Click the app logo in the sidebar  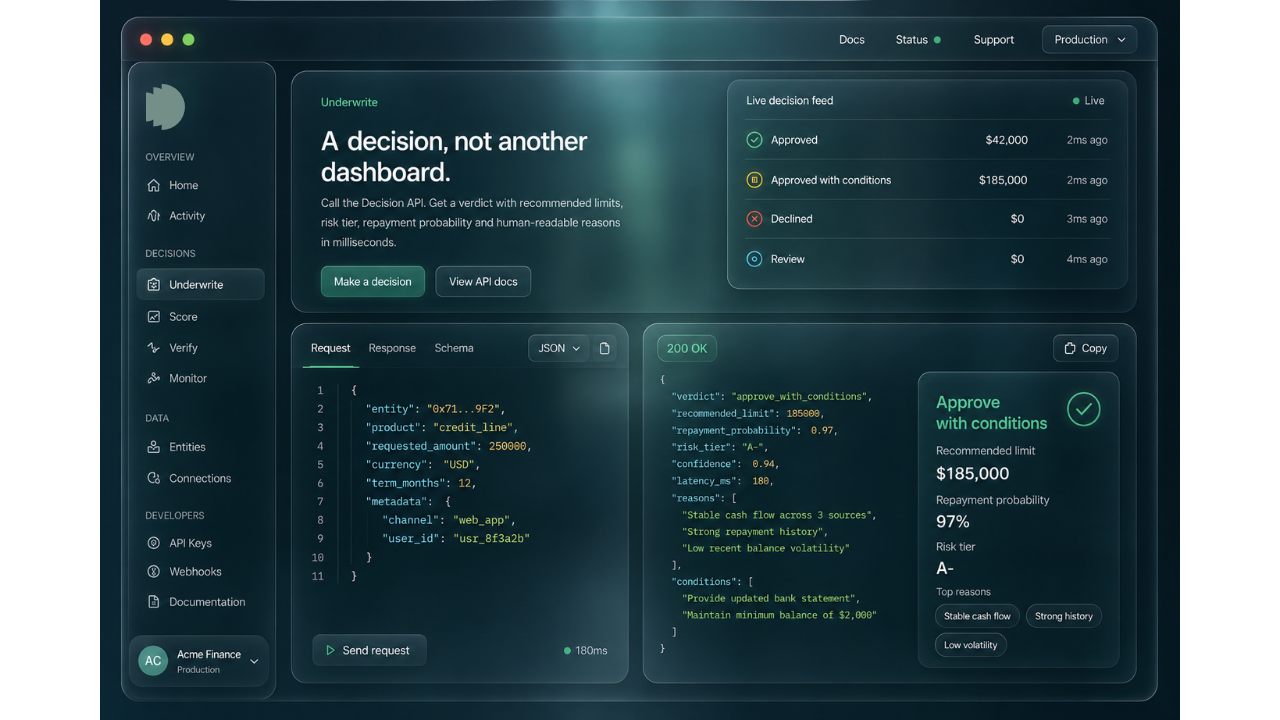pos(165,106)
